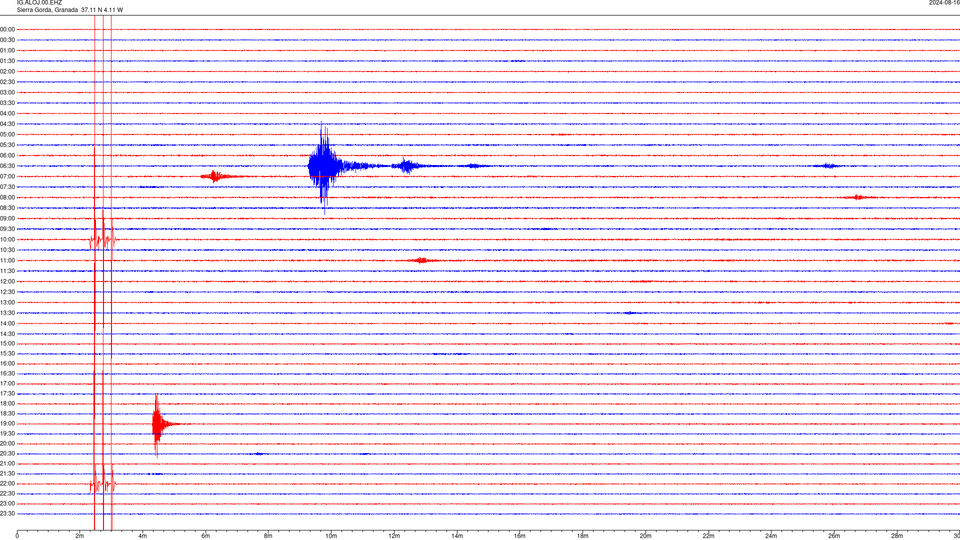Image resolution: width=960 pixels, height=540 pixels.
Task: Click the 24m tick label on minute axis
Action: click(771, 536)
